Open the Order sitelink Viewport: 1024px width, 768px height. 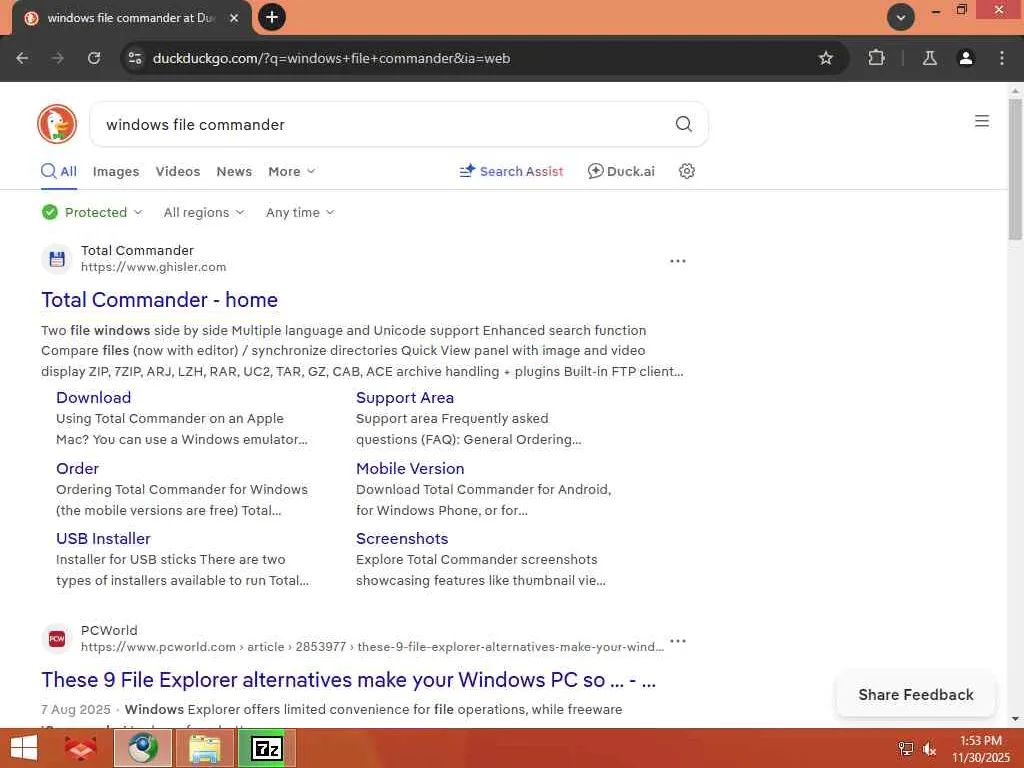77,468
